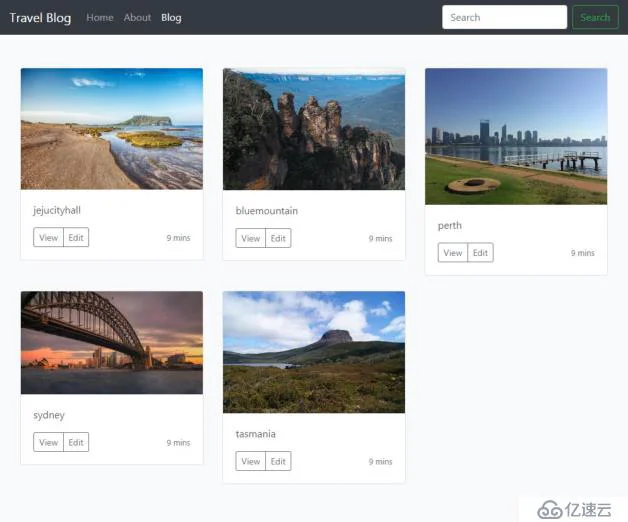This screenshot has height=522, width=628.
Task: Open the sydney harbour bridge photo
Action: tap(112, 343)
